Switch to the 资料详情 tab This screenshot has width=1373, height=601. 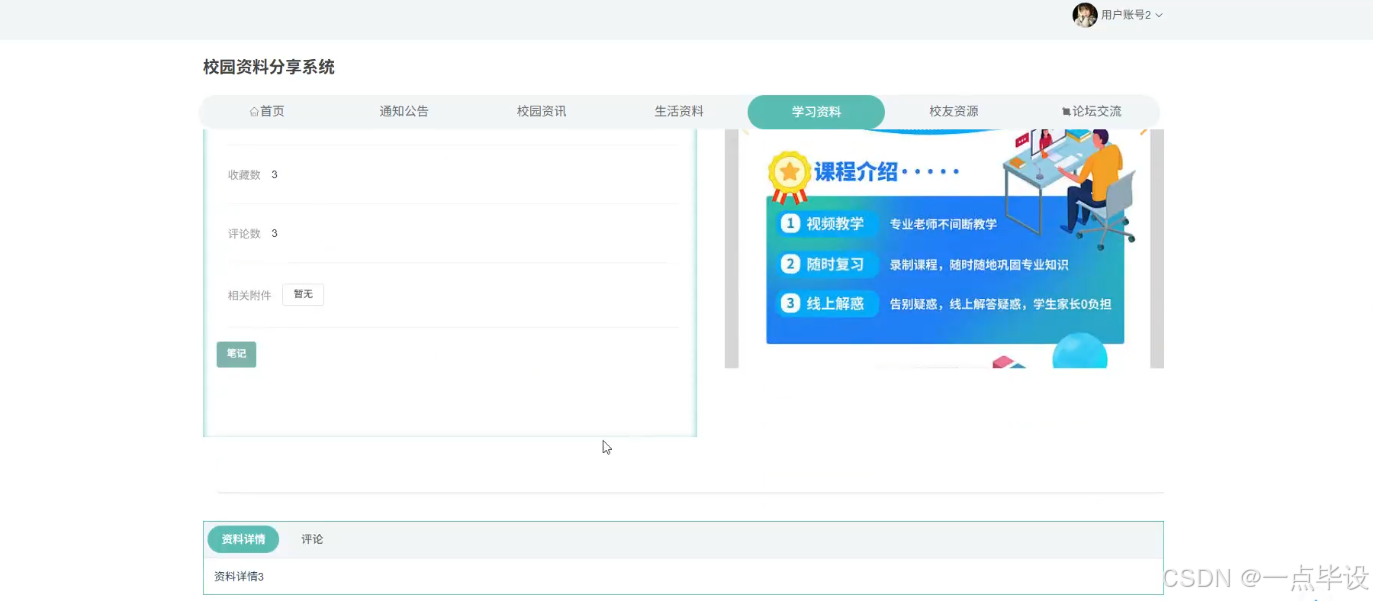(x=243, y=539)
